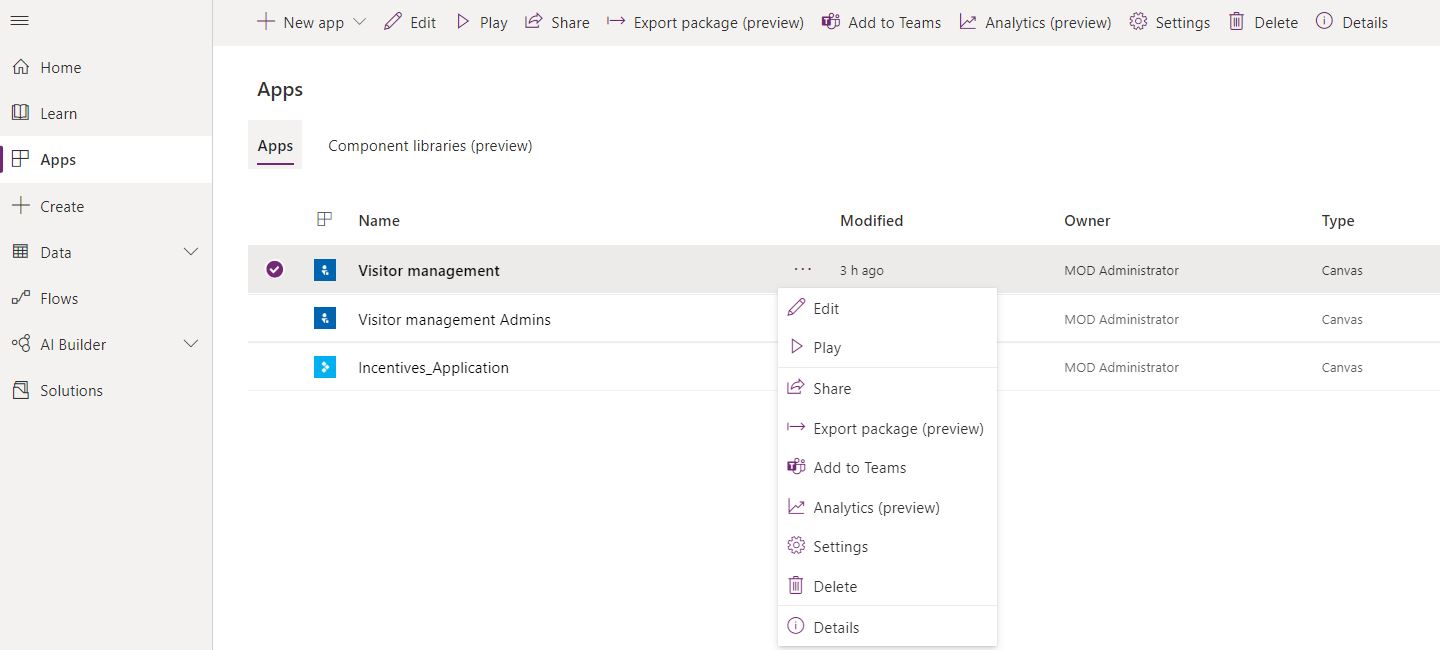Click the Settings gear in top toolbar
This screenshot has height=650, width=1440.
coord(1138,22)
